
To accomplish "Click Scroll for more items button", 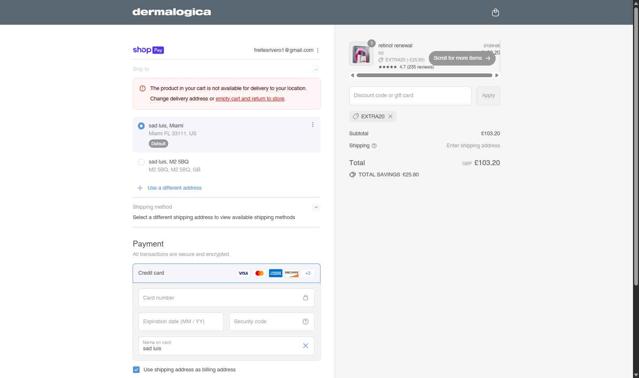I will 462,58.
